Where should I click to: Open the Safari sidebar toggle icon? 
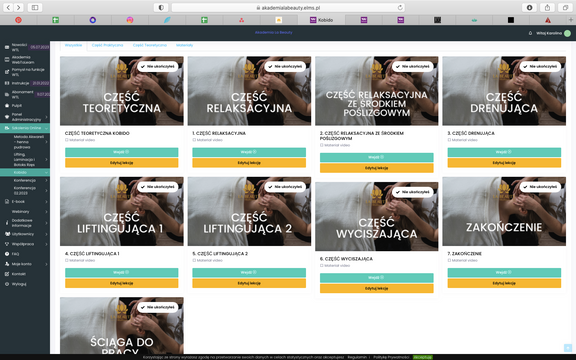click(x=35, y=7)
